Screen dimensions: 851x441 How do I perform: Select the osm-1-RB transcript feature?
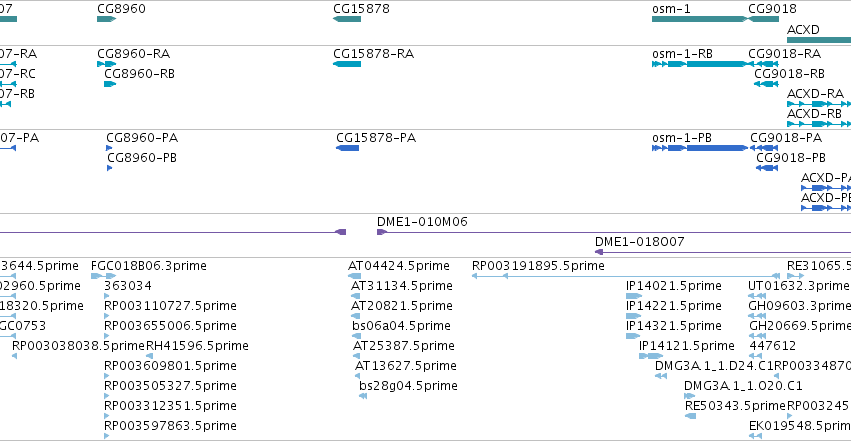click(700, 64)
